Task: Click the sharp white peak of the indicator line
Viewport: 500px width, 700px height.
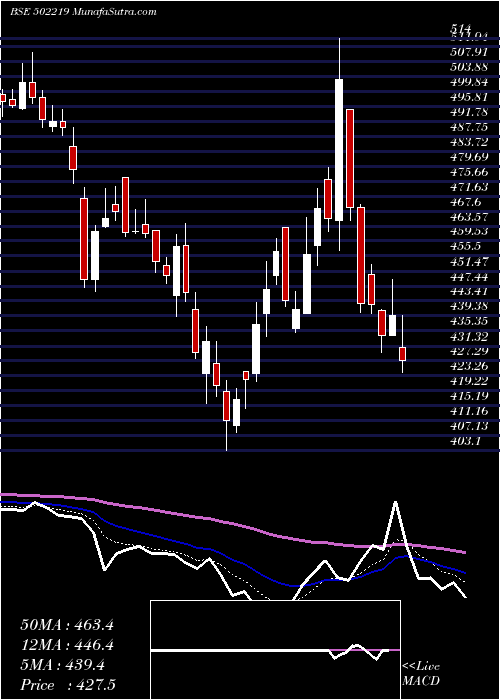Action: (396, 503)
